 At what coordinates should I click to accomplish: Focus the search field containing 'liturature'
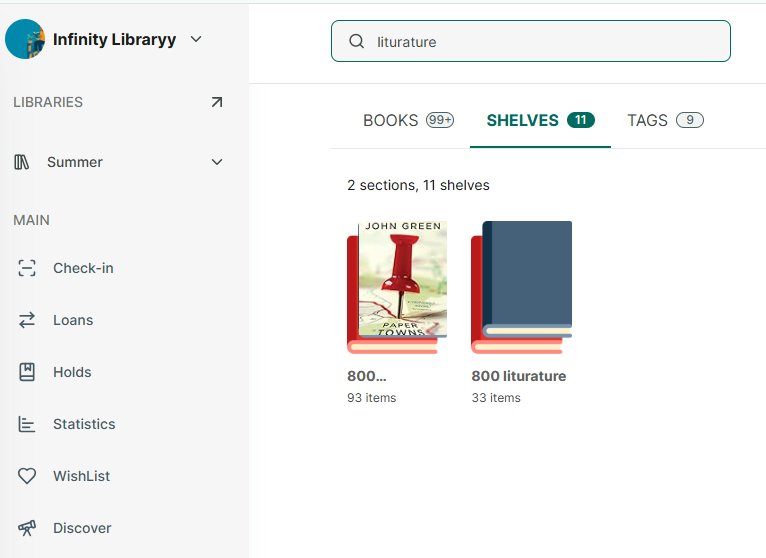point(531,41)
